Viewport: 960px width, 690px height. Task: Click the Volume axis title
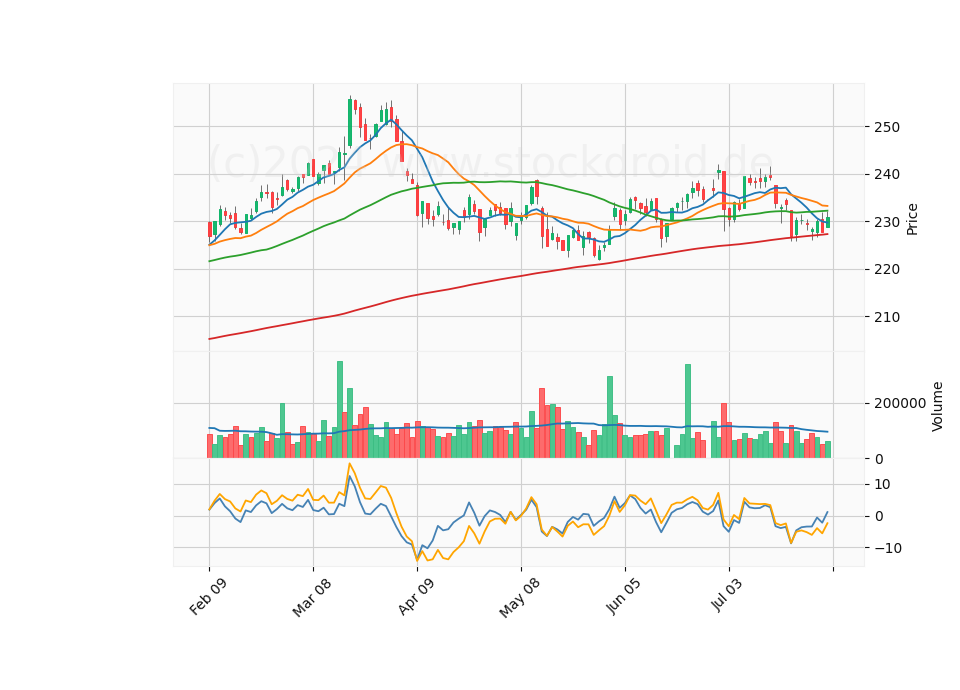pos(937,407)
